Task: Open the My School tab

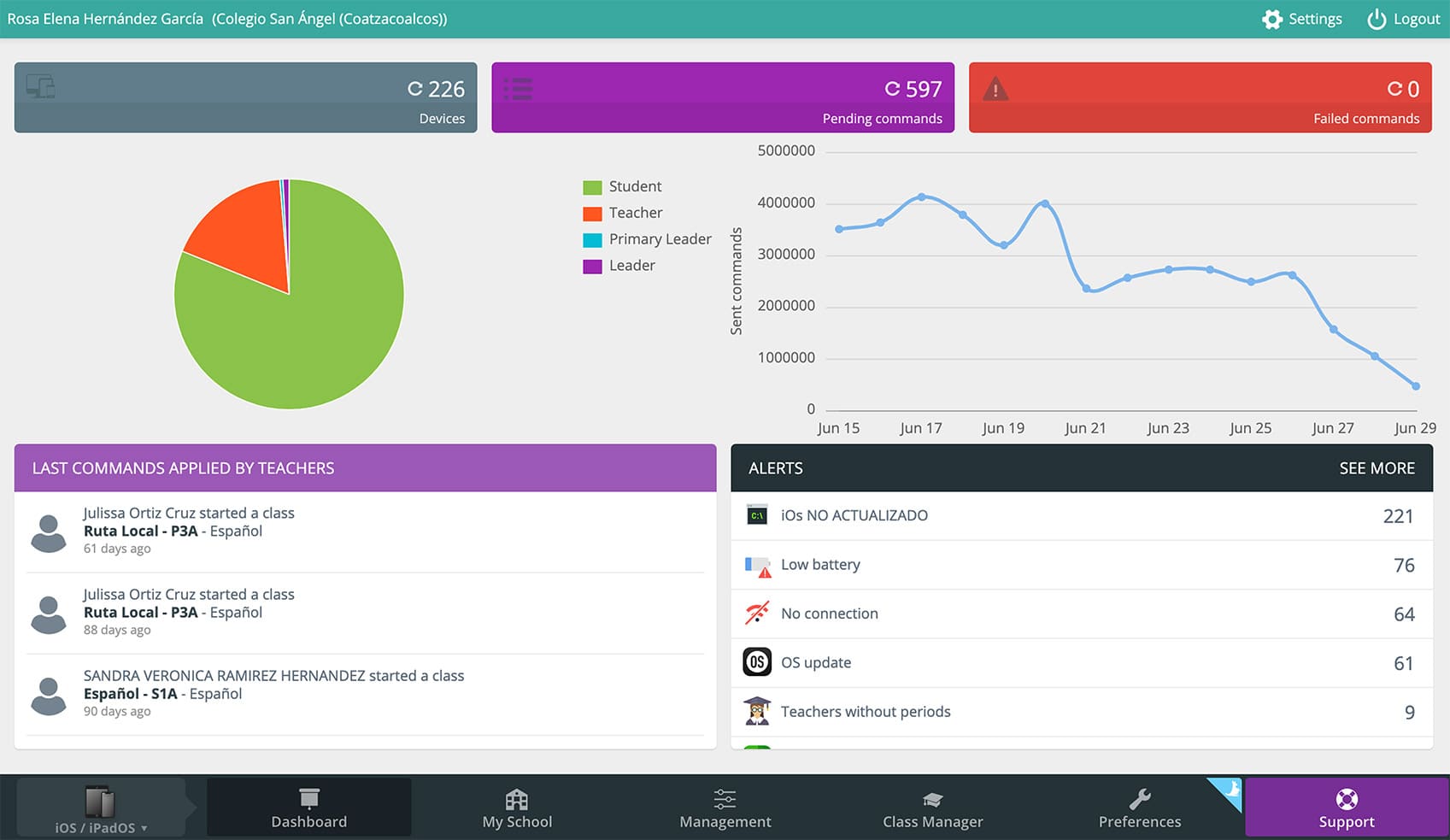Action: [x=517, y=808]
